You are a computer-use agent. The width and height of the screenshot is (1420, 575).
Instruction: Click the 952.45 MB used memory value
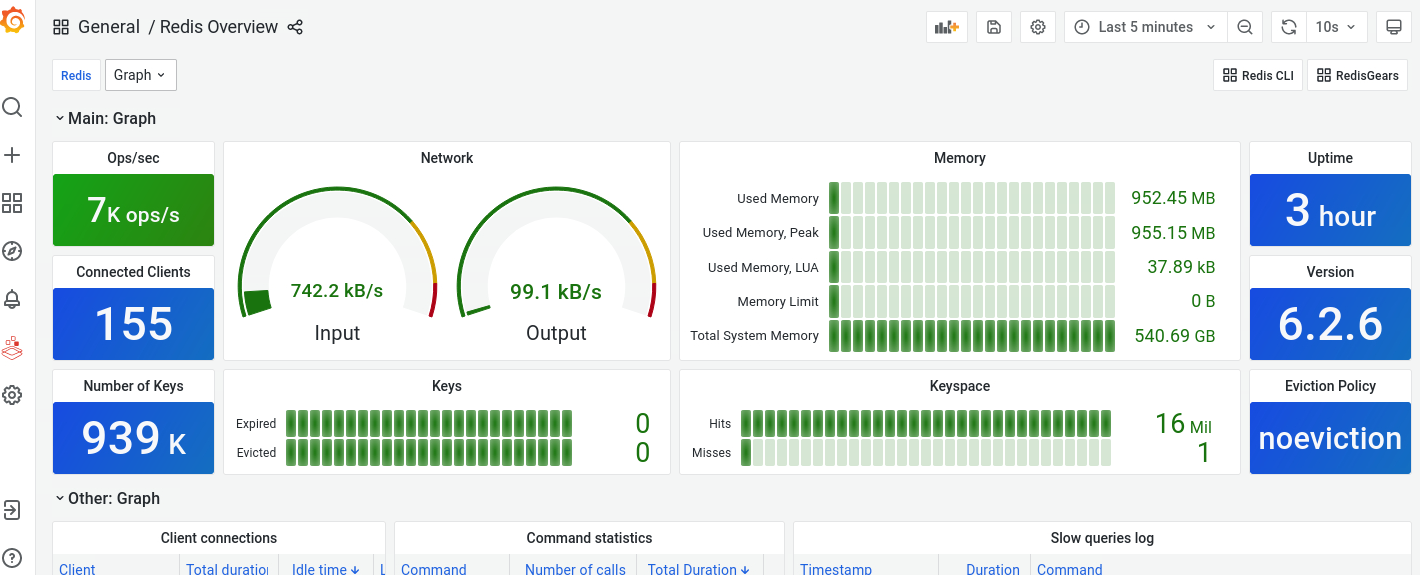[x=1173, y=198]
